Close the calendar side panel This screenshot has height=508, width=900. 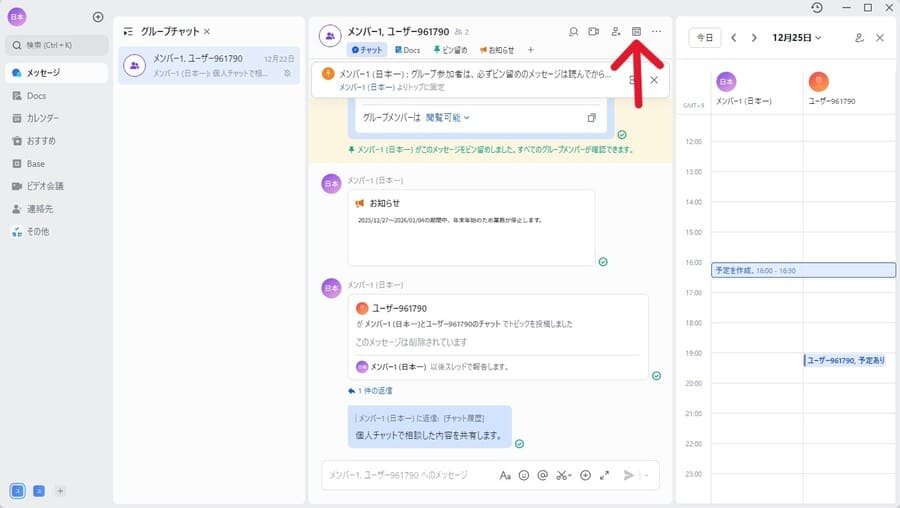pos(879,38)
